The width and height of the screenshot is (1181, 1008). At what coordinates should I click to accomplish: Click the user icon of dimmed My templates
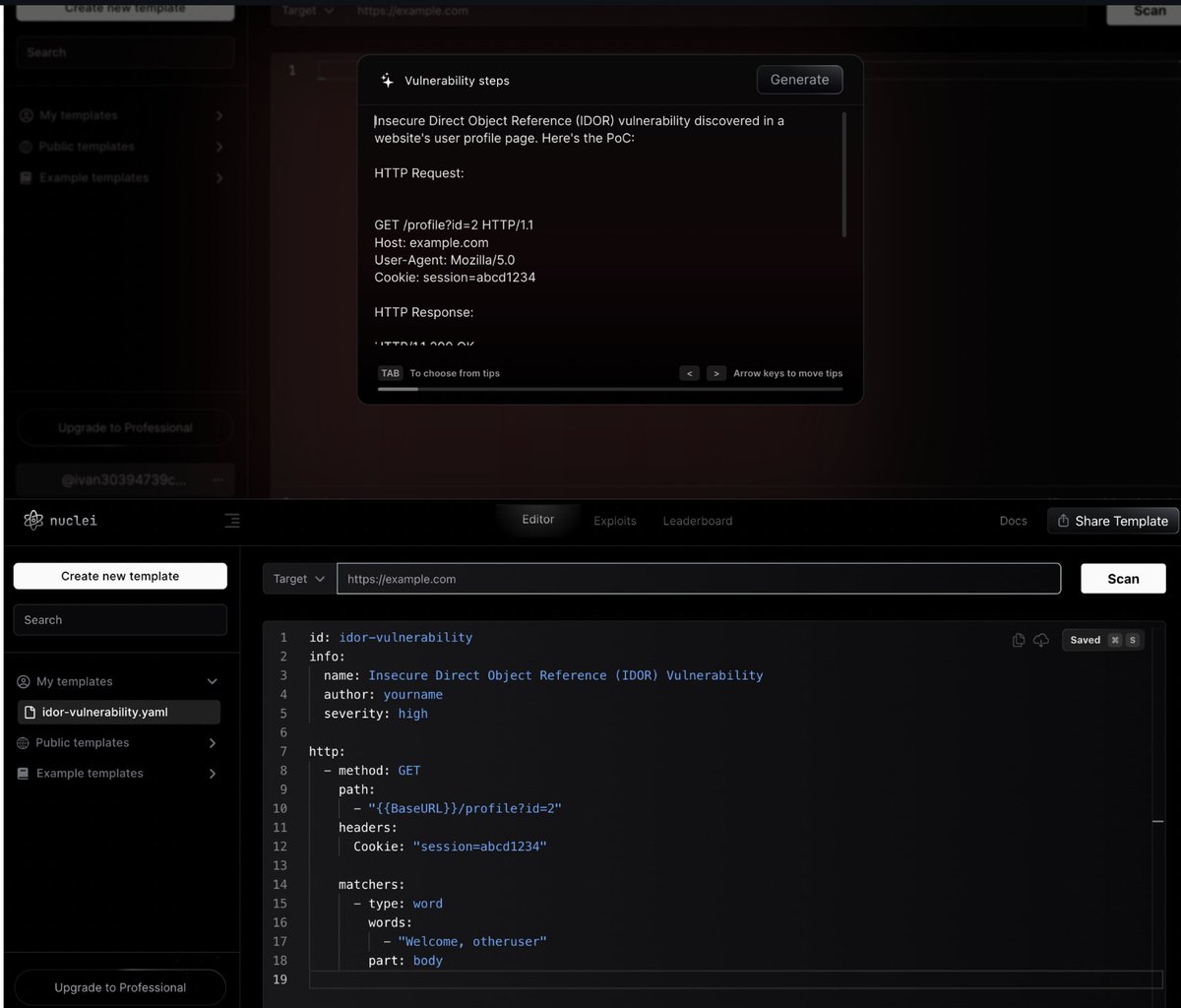tap(26, 115)
